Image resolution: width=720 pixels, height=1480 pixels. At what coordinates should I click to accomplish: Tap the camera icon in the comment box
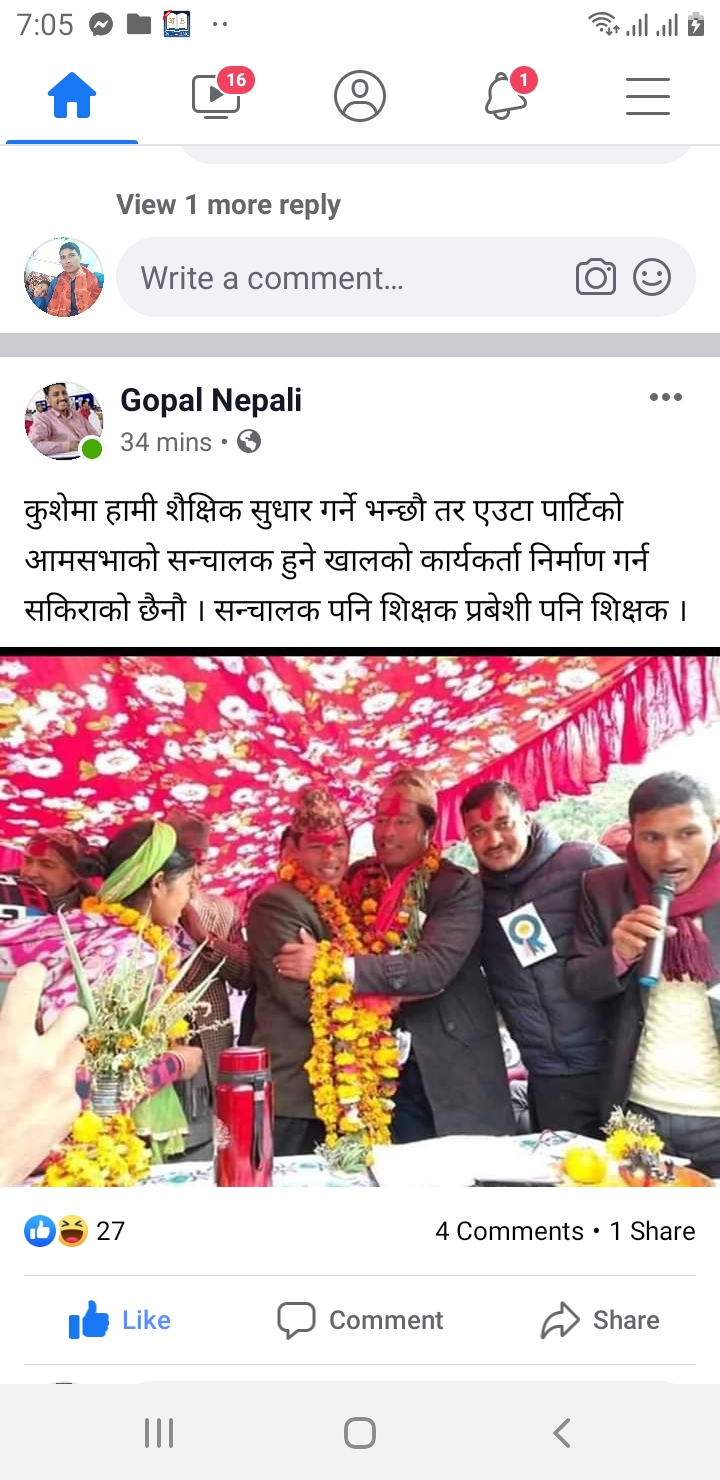(596, 277)
